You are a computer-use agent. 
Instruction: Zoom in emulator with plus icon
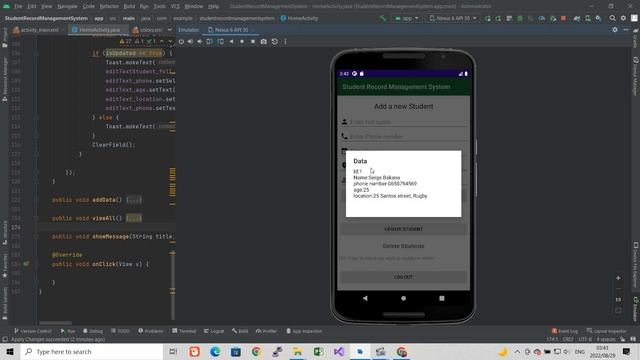[x=618, y=278]
